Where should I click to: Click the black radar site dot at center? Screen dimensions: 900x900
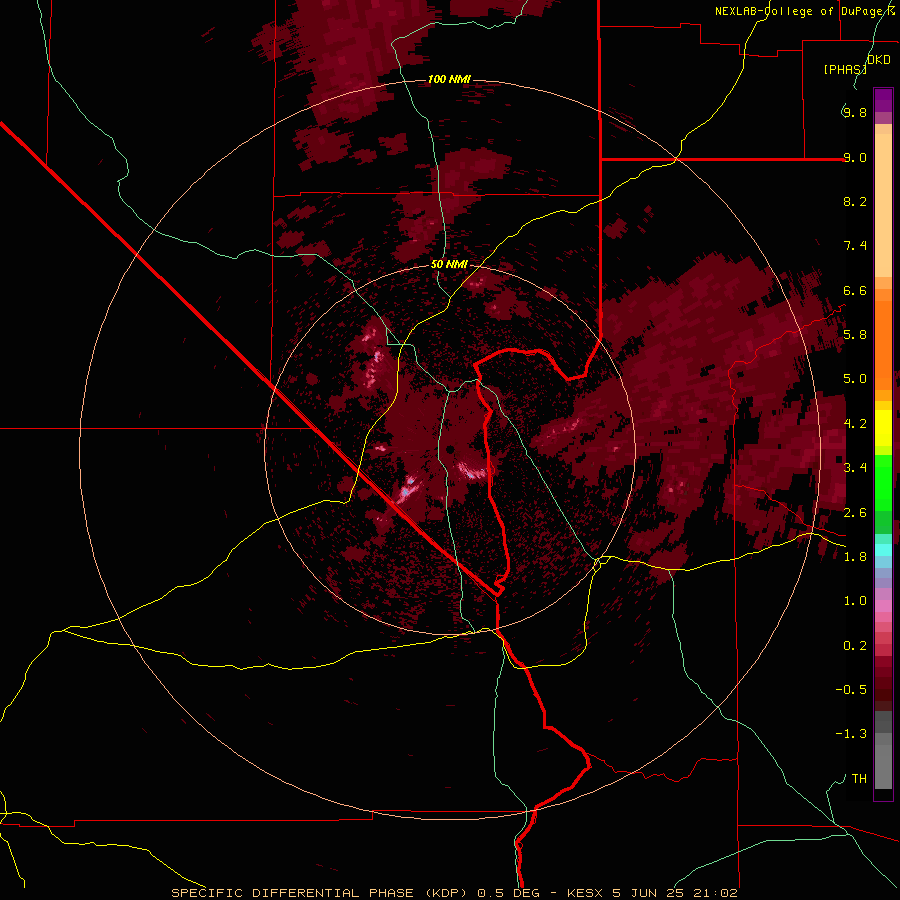pyautogui.click(x=451, y=449)
